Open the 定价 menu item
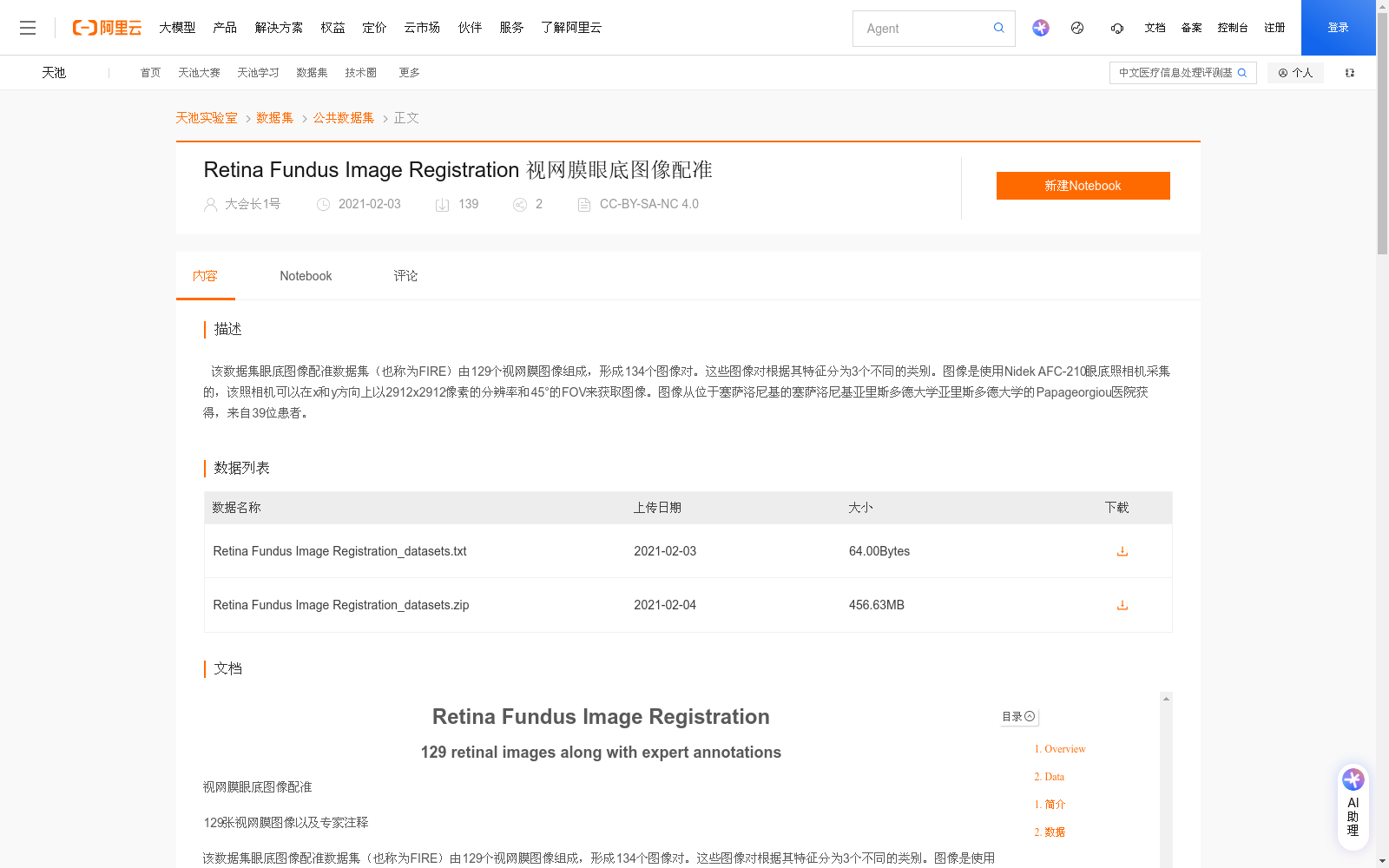The height and width of the screenshot is (868, 1389). pos(374,28)
